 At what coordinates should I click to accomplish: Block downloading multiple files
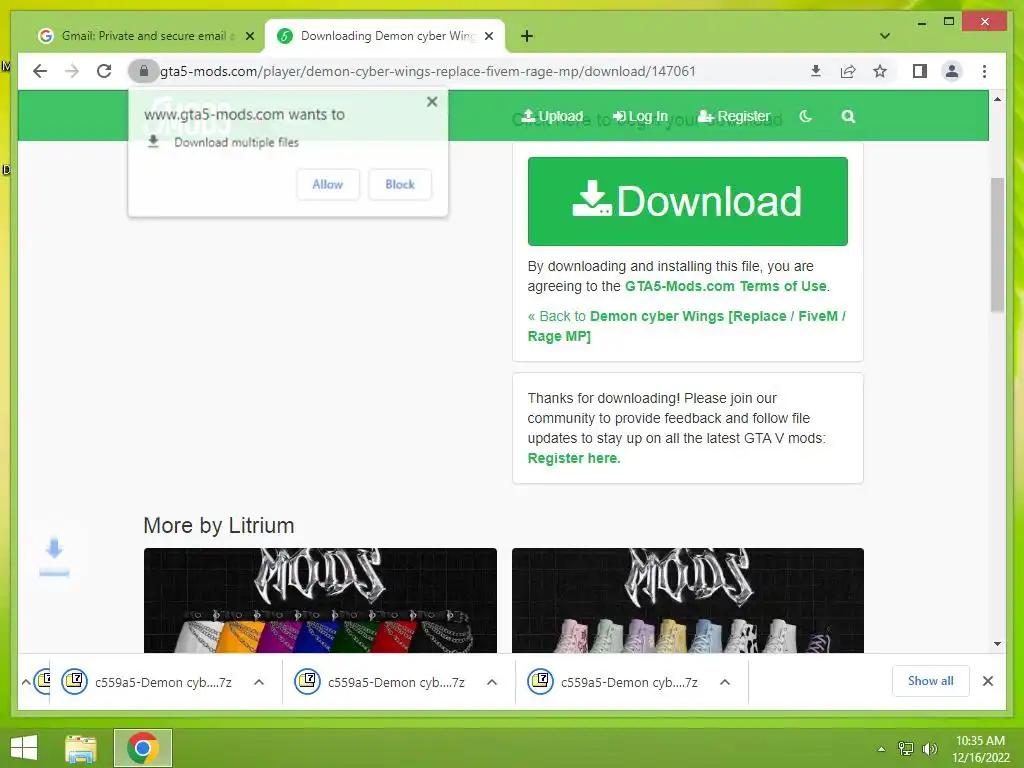click(x=400, y=184)
